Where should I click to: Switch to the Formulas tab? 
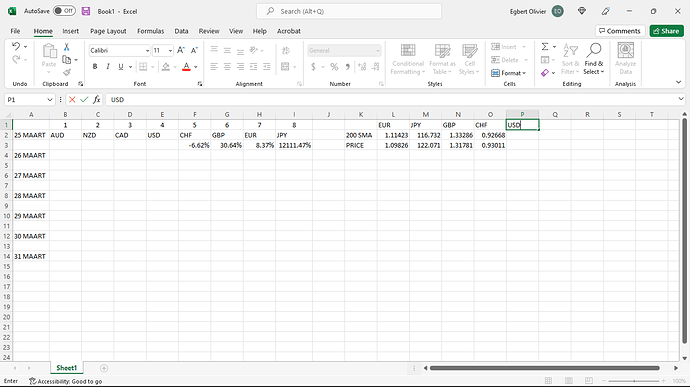[150, 31]
